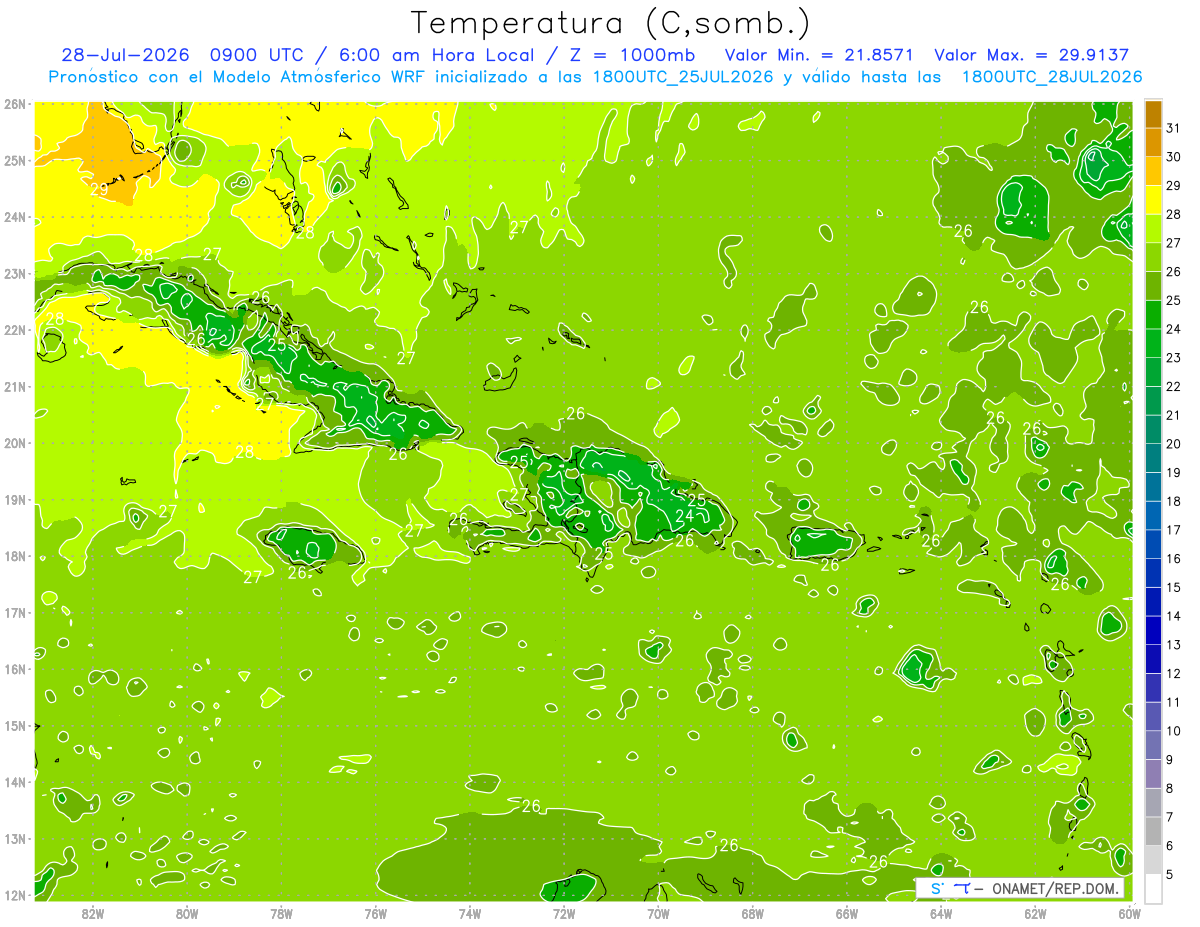Click the '31' color scale label
The image size is (1200, 927).
pyautogui.click(x=1173, y=128)
